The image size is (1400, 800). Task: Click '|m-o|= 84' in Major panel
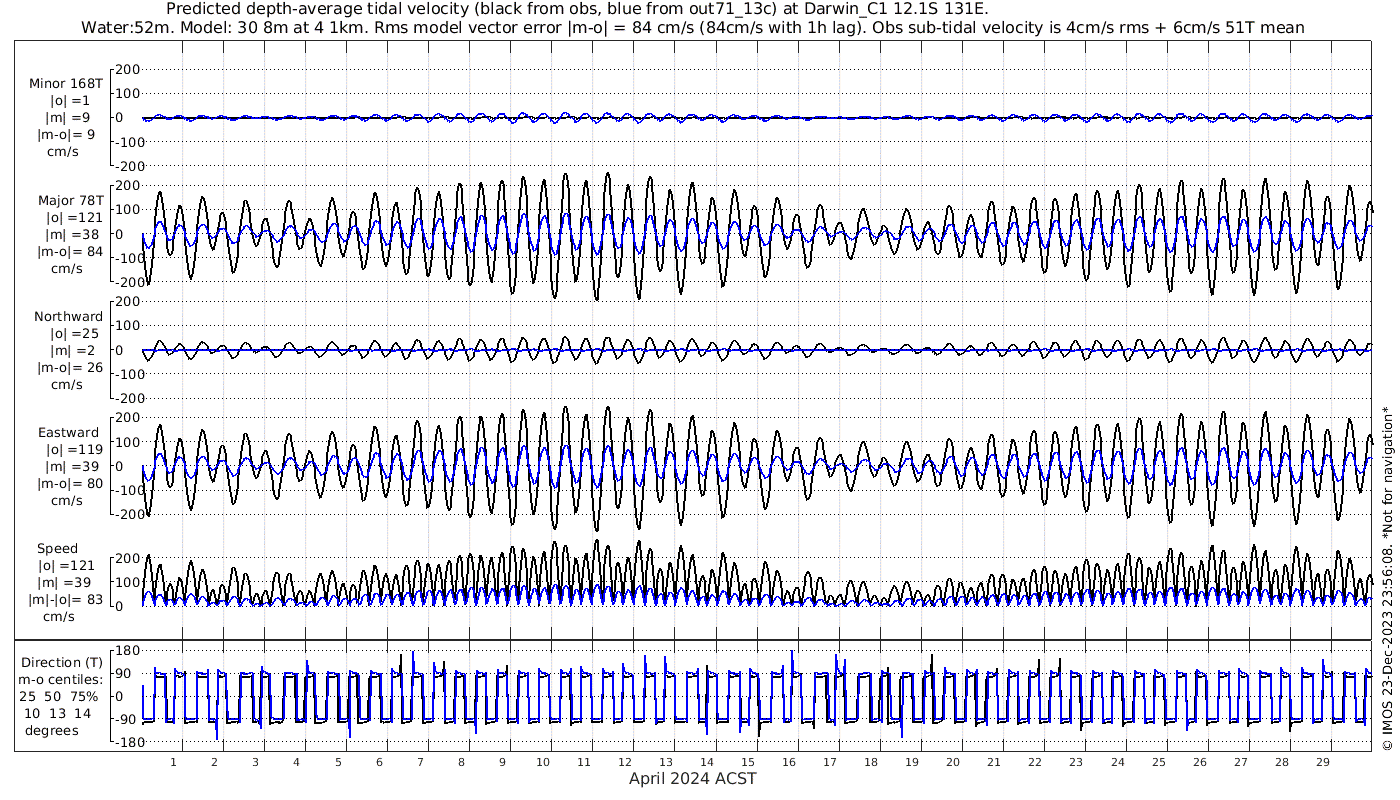(x=70, y=251)
